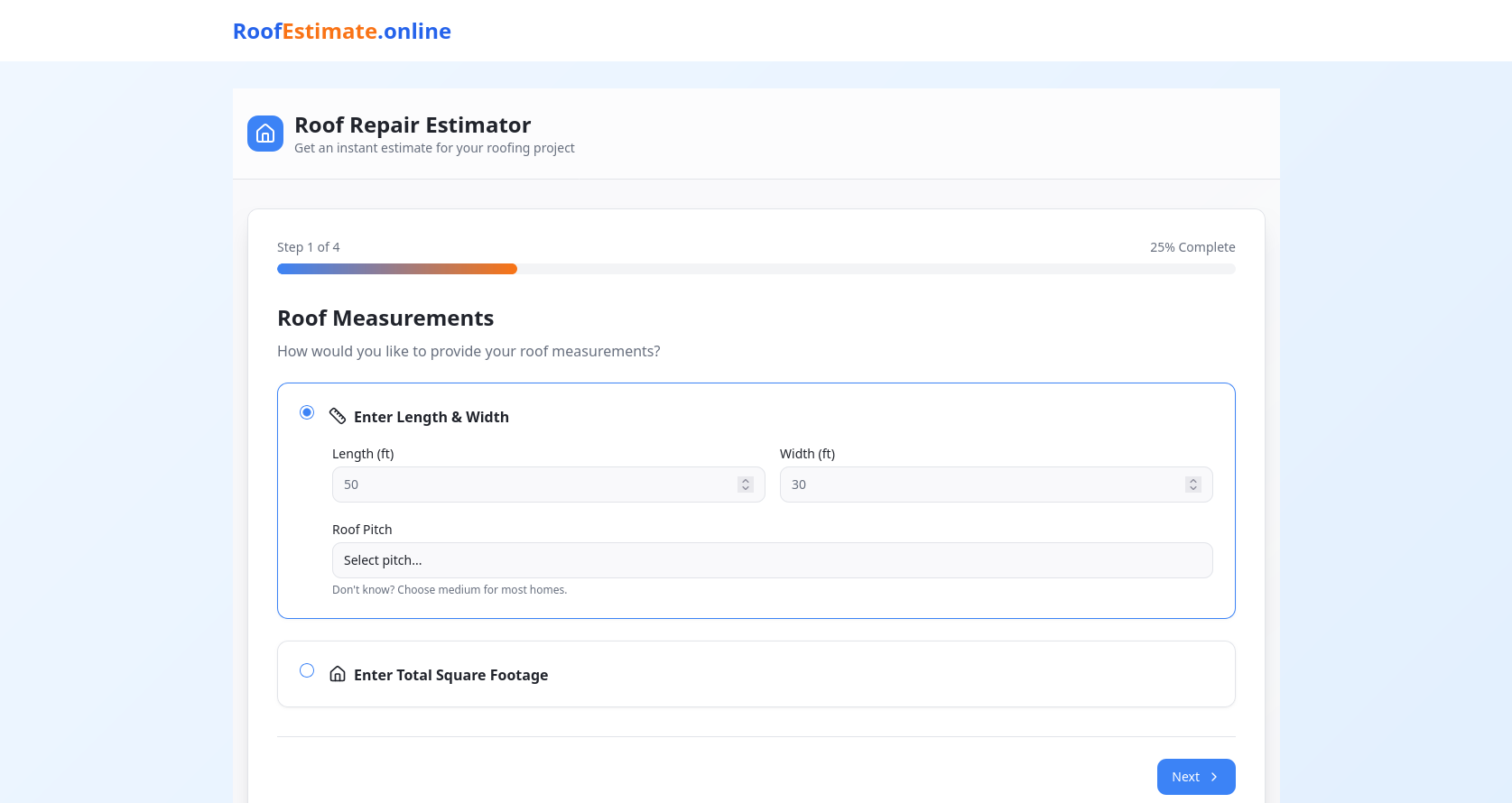The width and height of the screenshot is (1512, 803).
Task: Click the '25% Complete' label
Action: [1192, 247]
